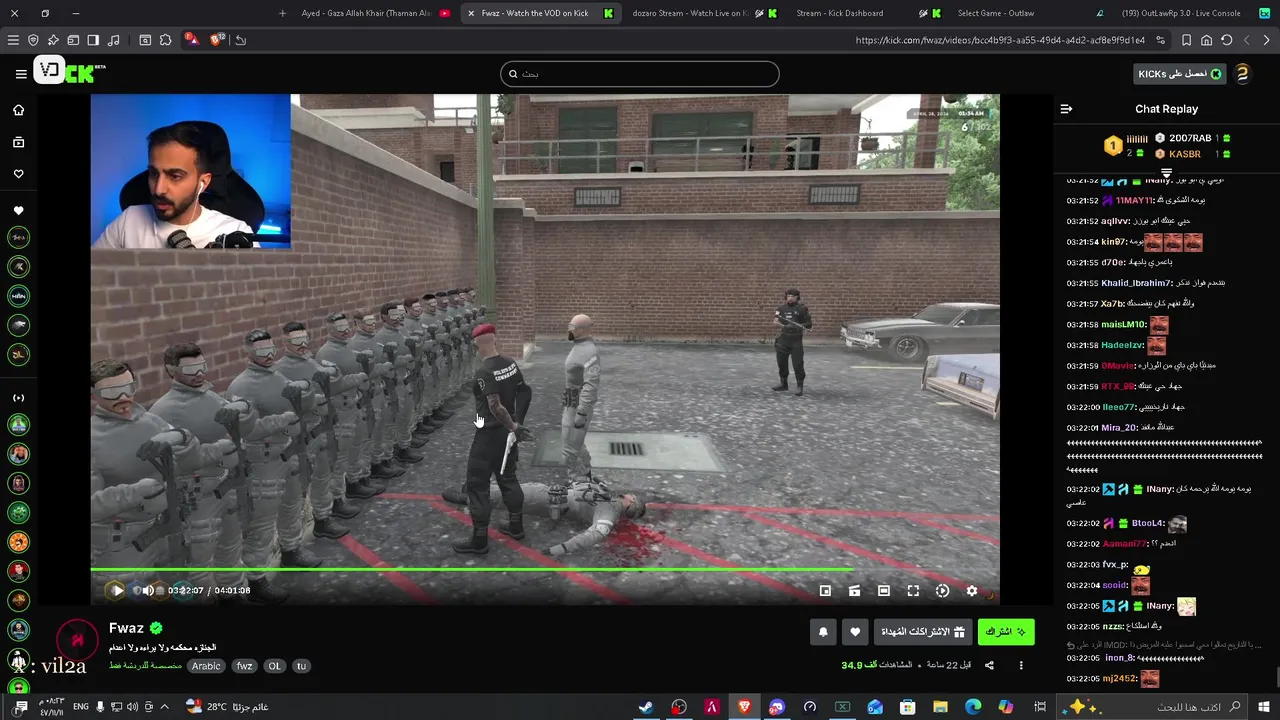Open the clip creation icon in player

click(x=854, y=591)
